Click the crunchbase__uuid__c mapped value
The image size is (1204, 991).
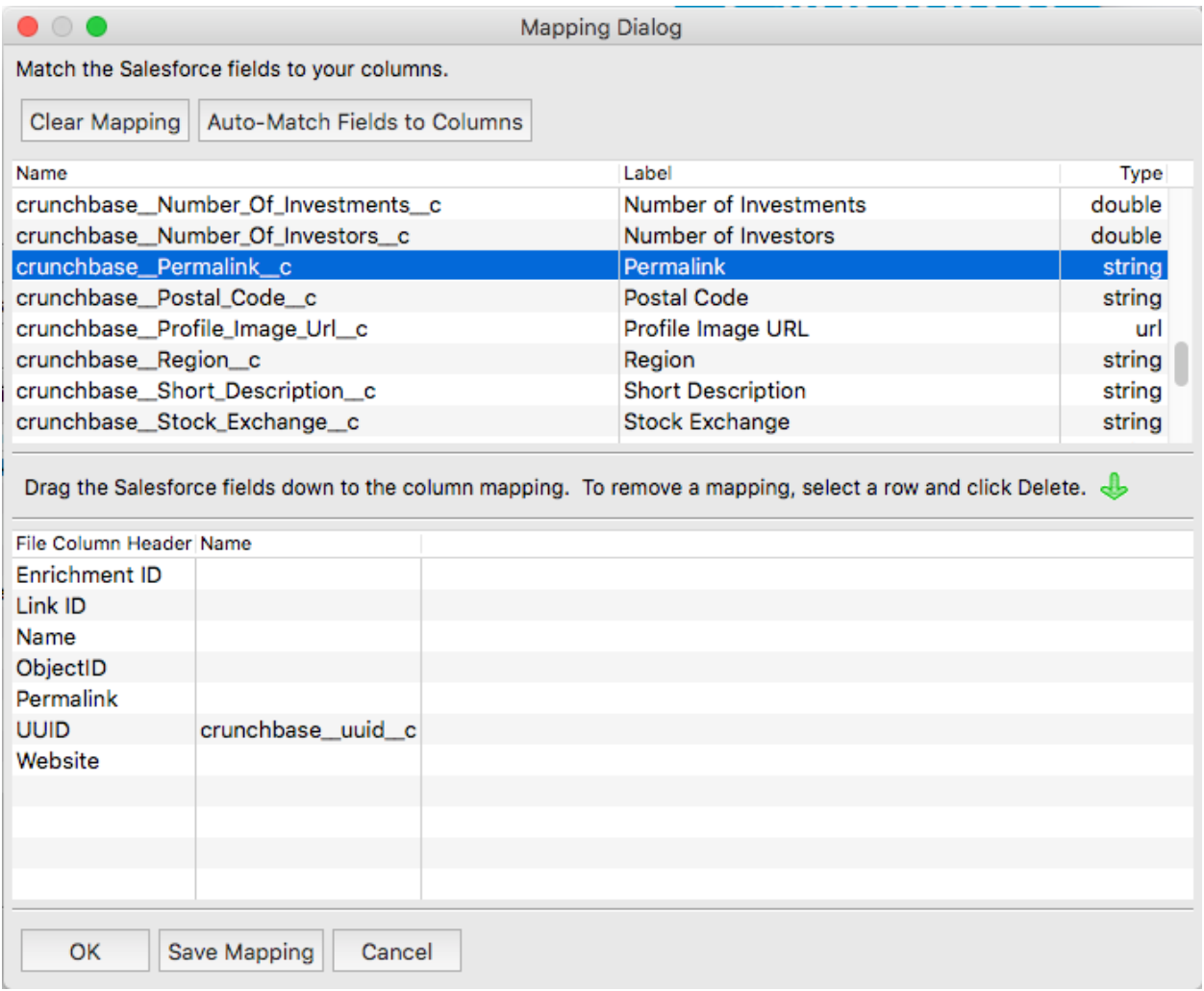(308, 730)
